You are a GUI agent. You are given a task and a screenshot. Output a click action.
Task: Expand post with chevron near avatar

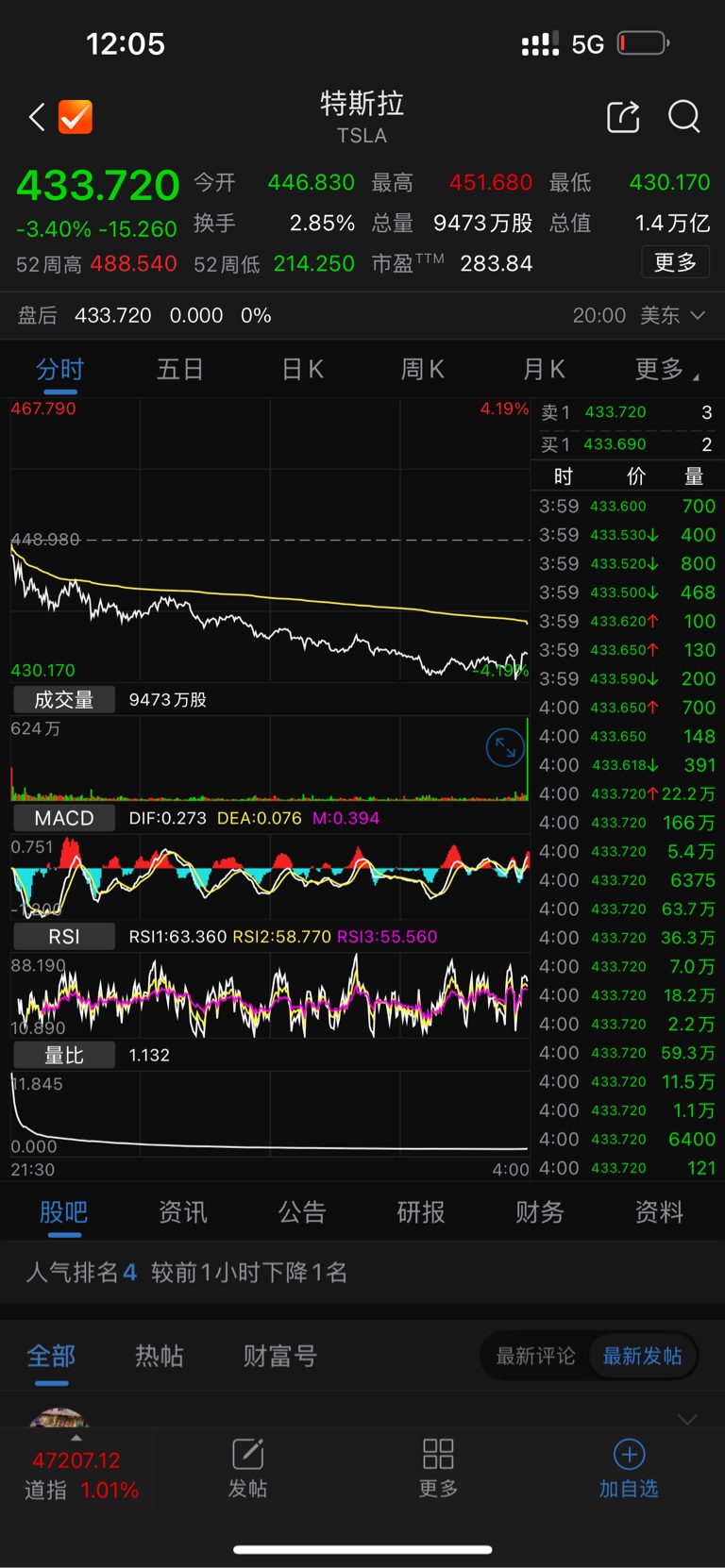point(687,1419)
